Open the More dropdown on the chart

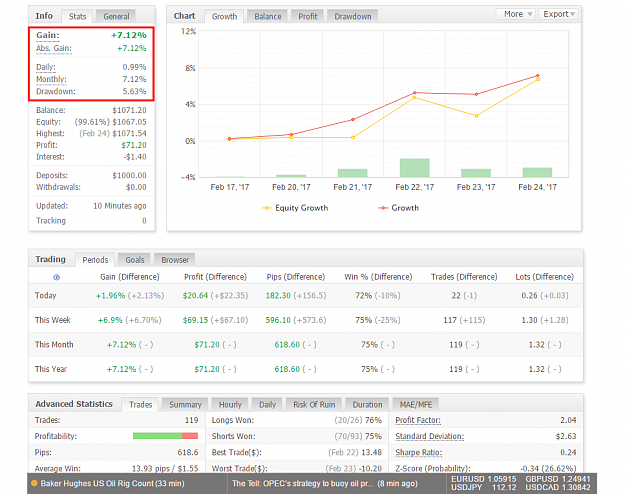click(x=517, y=14)
